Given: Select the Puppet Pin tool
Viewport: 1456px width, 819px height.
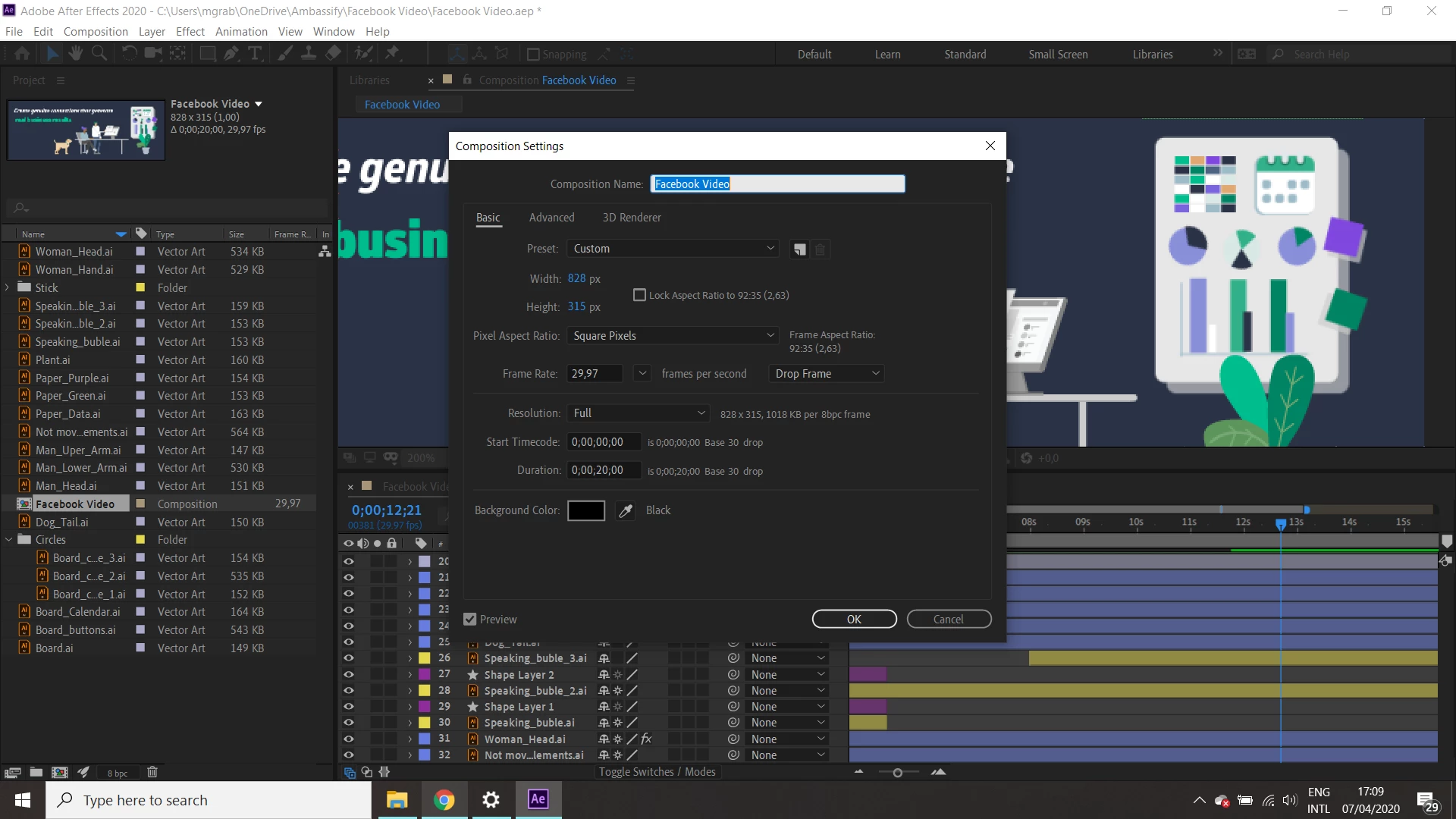Looking at the screenshot, I should [392, 53].
